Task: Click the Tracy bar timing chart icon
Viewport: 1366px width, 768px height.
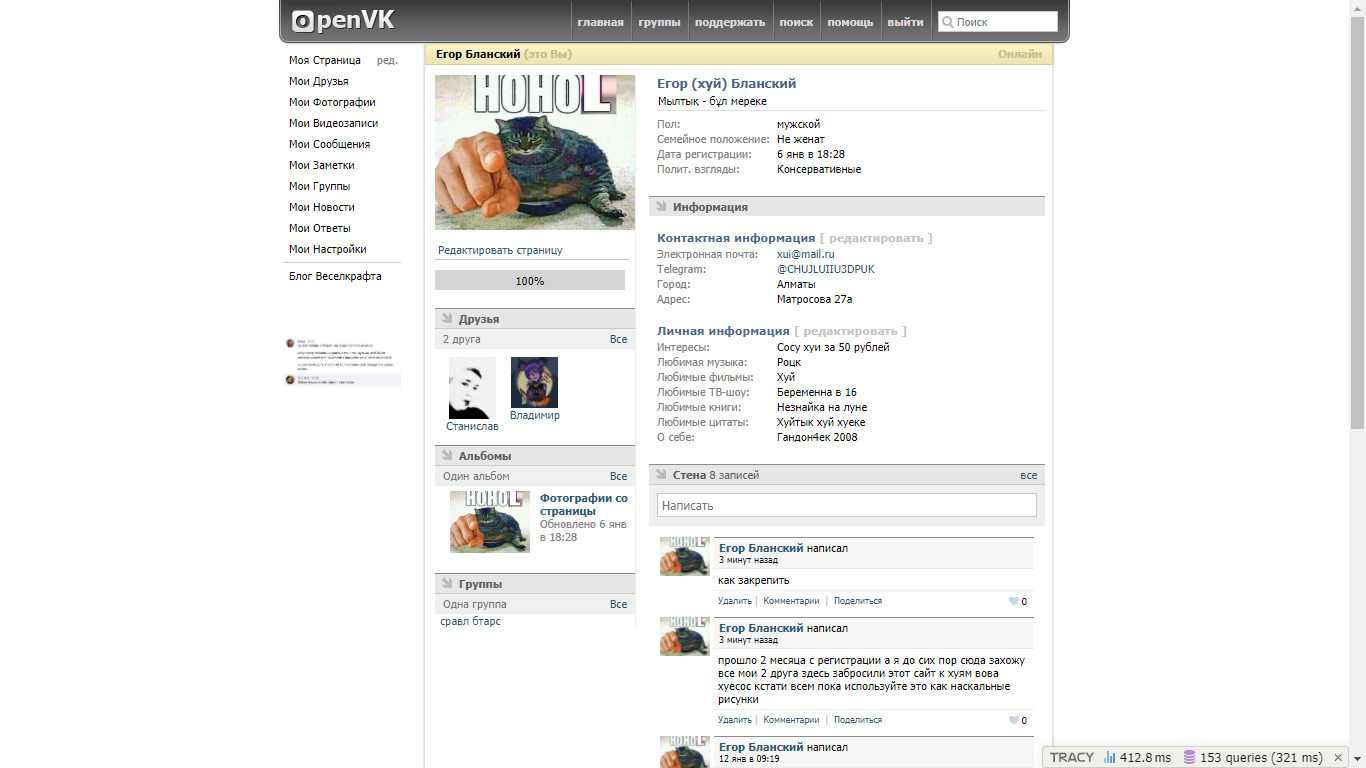Action: click(1109, 757)
